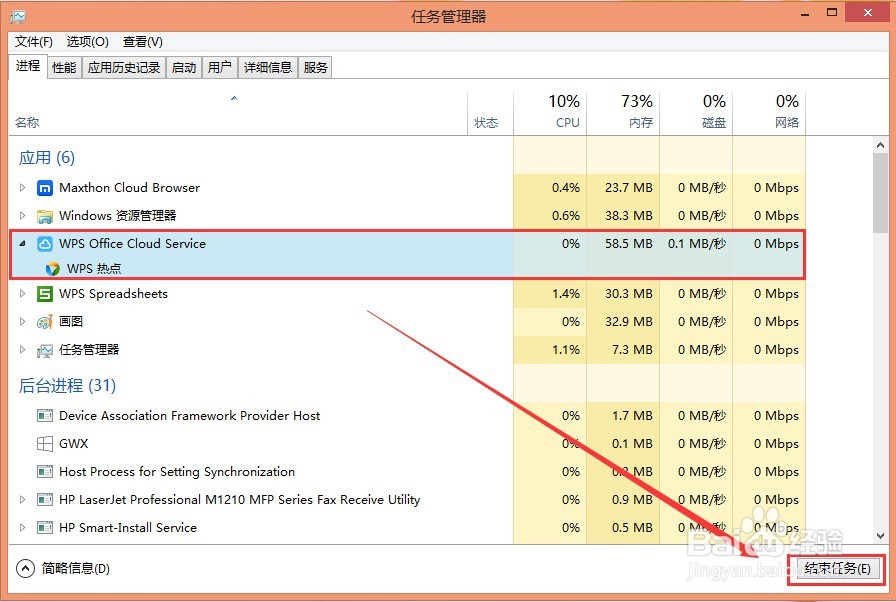The image size is (896, 602).
Task: Collapse the WPS Office Cloud Service row
Action: (22, 243)
